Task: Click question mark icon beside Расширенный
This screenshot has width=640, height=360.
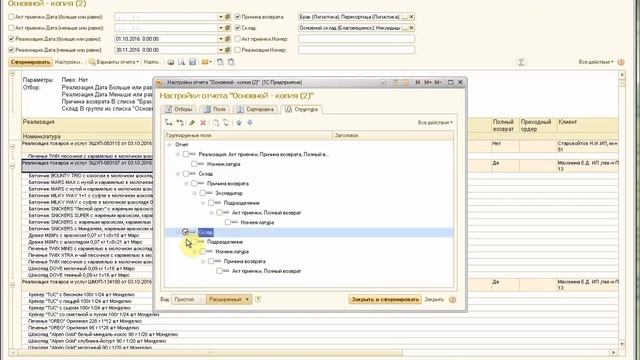Action: pos(258,299)
